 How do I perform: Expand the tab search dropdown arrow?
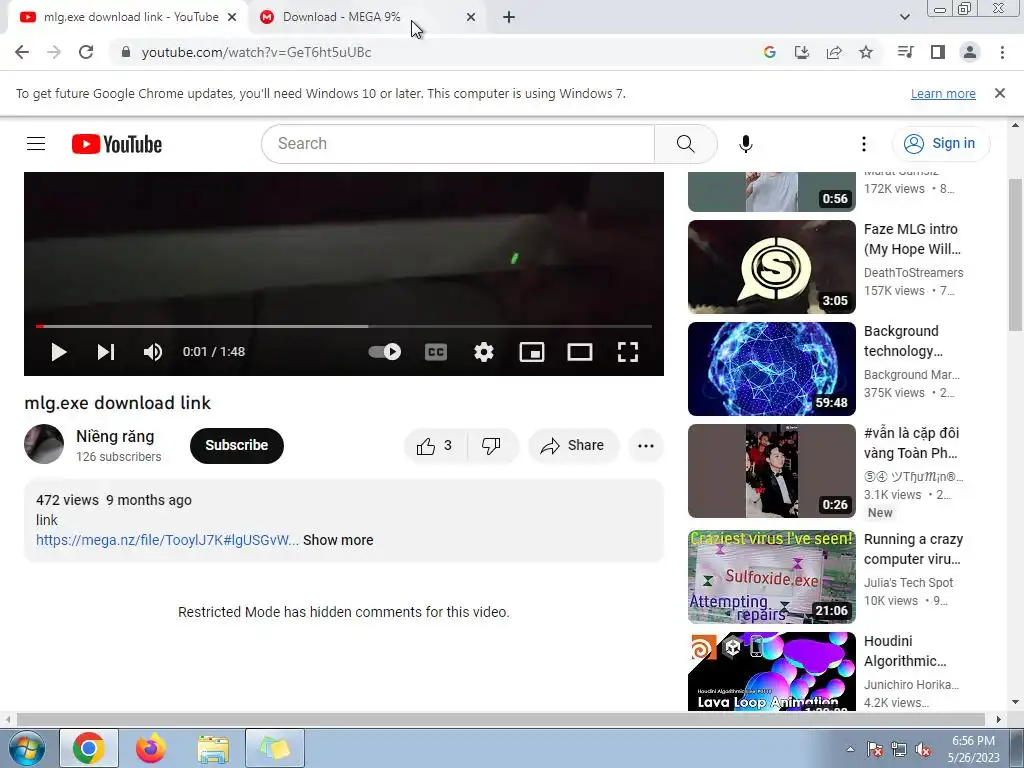click(904, 17)
